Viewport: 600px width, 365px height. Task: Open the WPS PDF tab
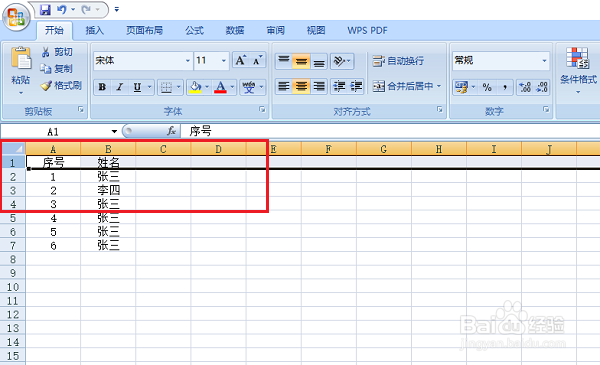367,30
